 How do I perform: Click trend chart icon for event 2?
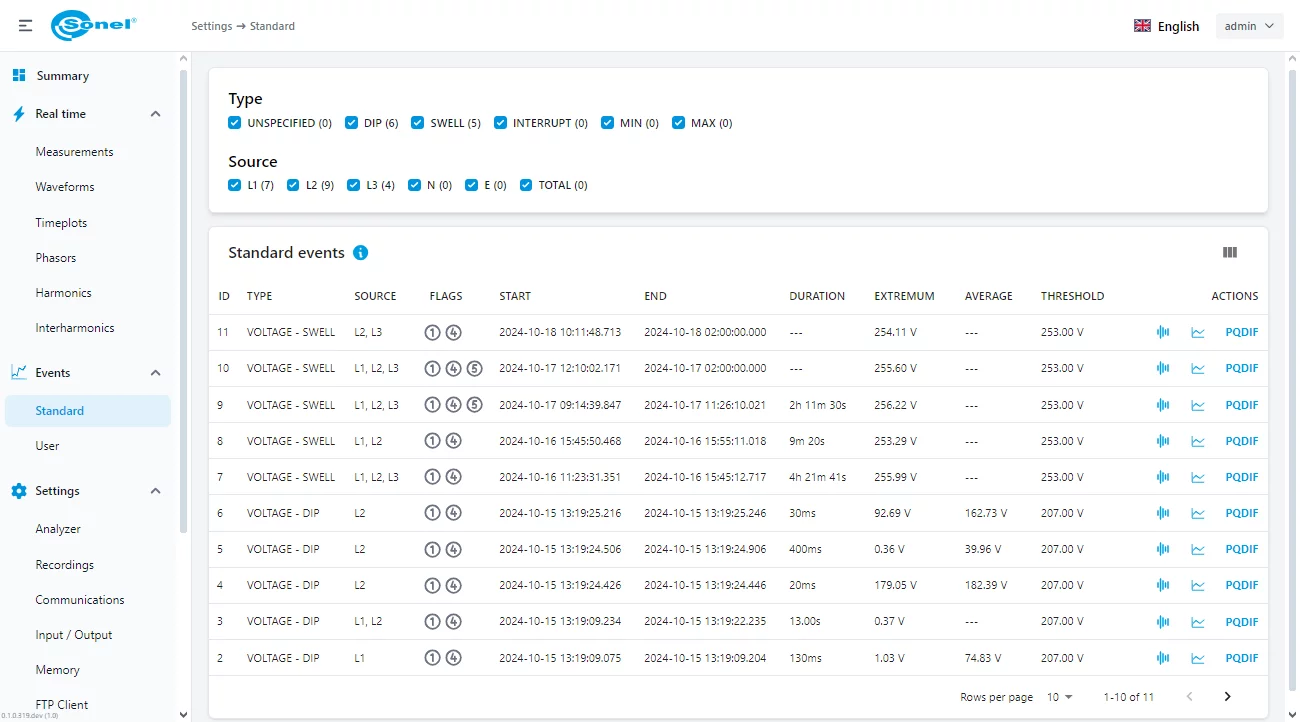point(1197,658)
